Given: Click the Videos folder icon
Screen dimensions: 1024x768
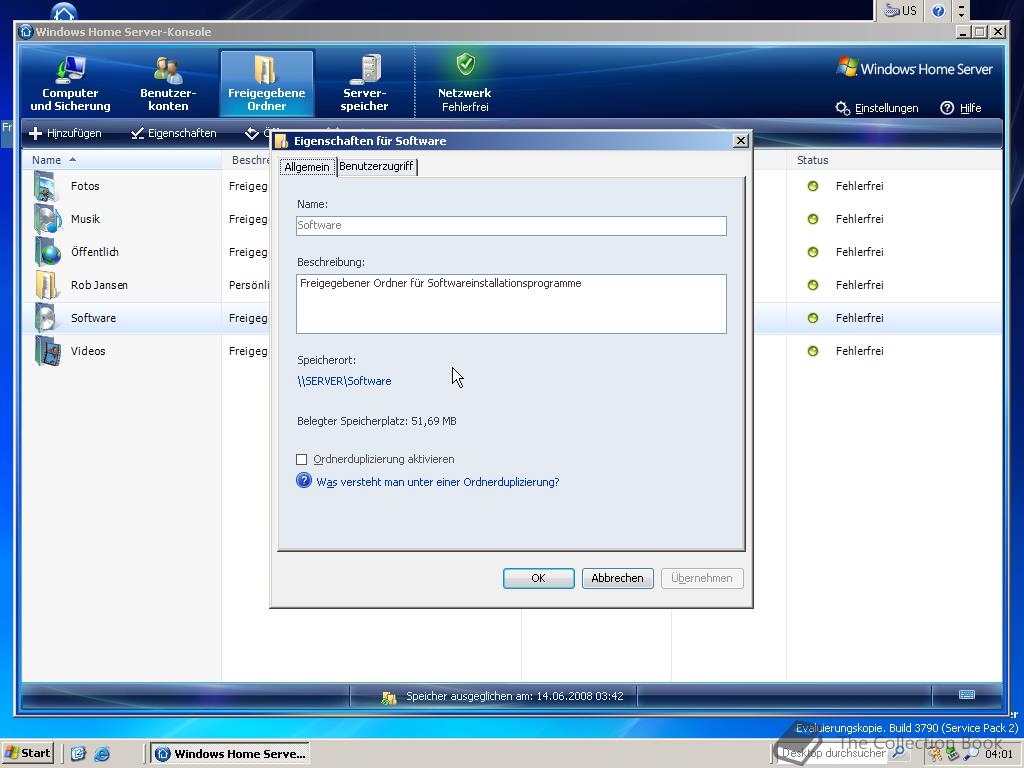Looking at the screenshot, I should 47,351.
